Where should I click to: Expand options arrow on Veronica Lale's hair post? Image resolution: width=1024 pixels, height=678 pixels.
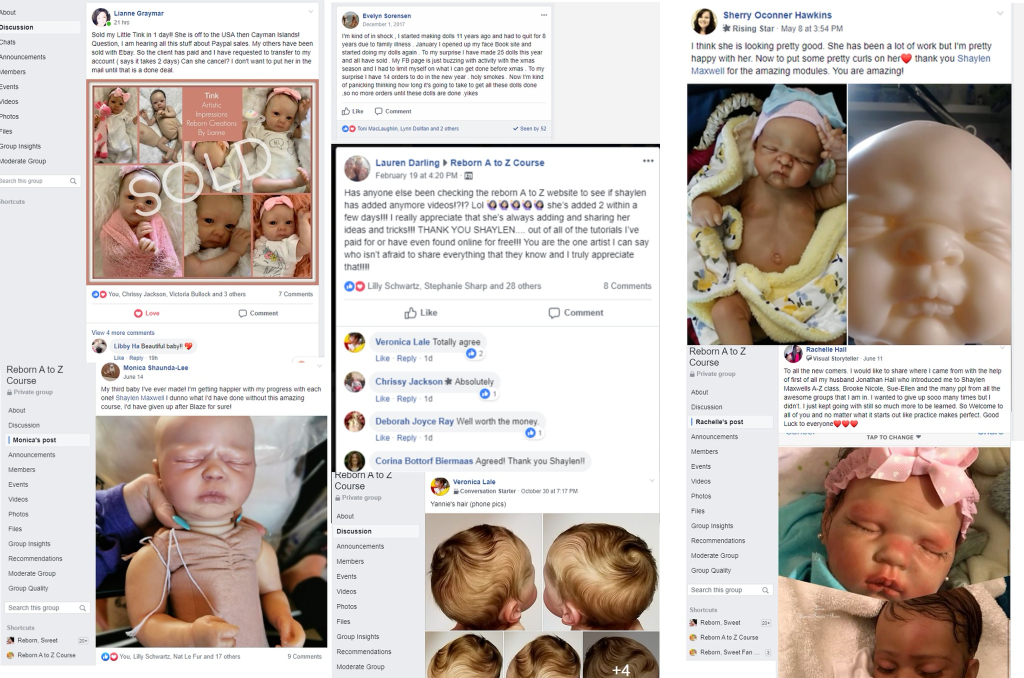tap(652, 481)
